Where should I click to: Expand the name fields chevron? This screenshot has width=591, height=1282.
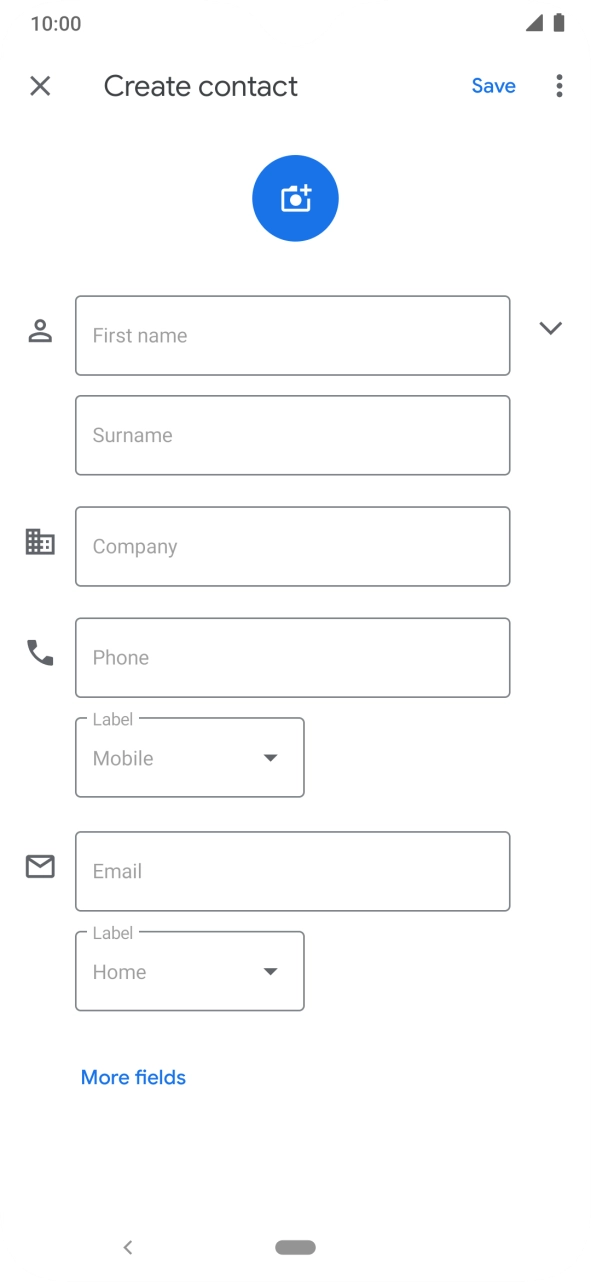point(551,327)
